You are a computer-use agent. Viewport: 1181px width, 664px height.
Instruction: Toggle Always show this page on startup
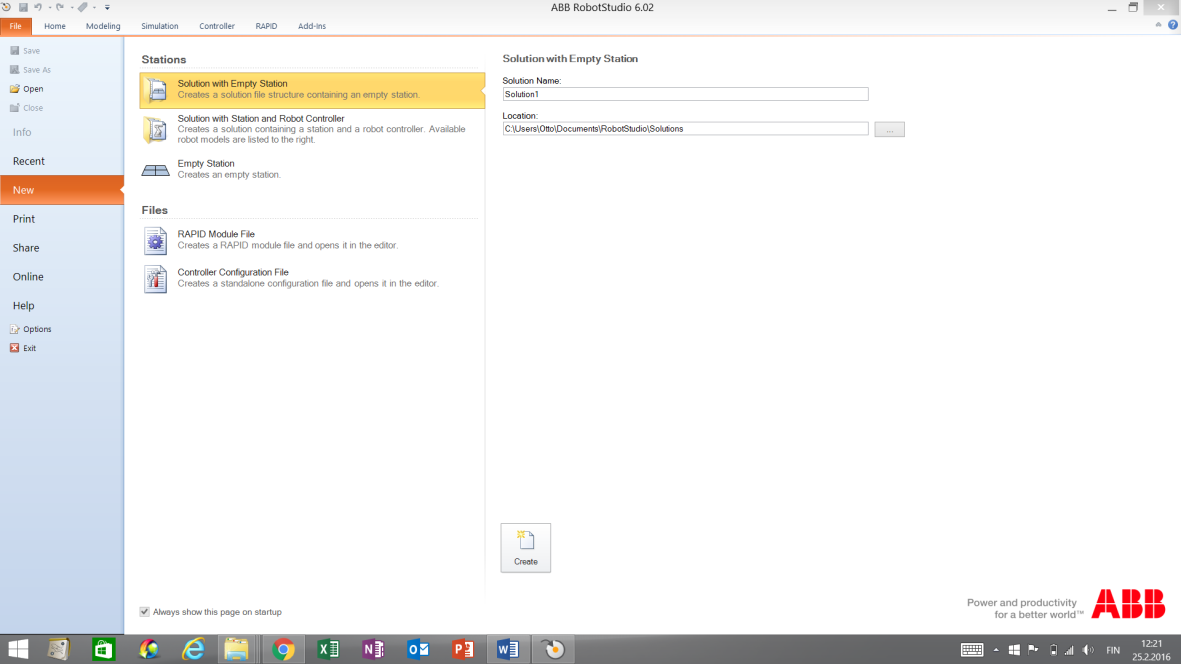tap(145, 612)
